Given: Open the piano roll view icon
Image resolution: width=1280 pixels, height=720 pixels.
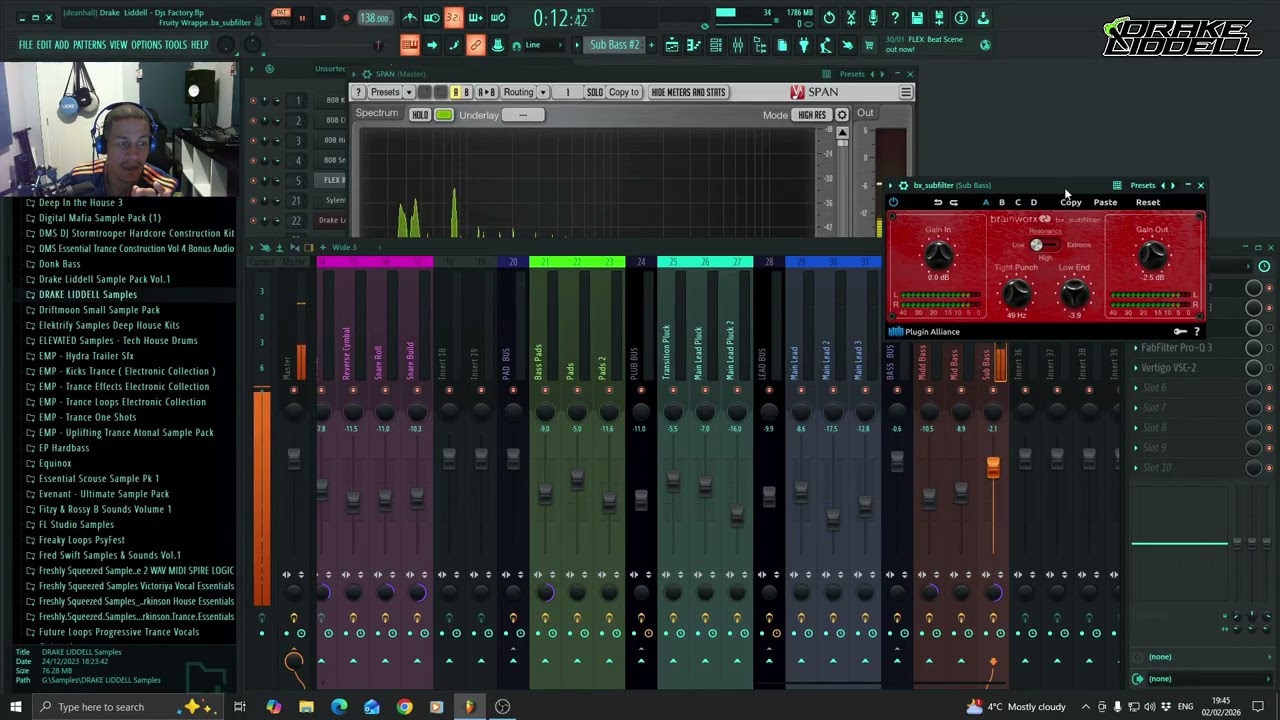Looking at the screenshot, I should point(694,45).
